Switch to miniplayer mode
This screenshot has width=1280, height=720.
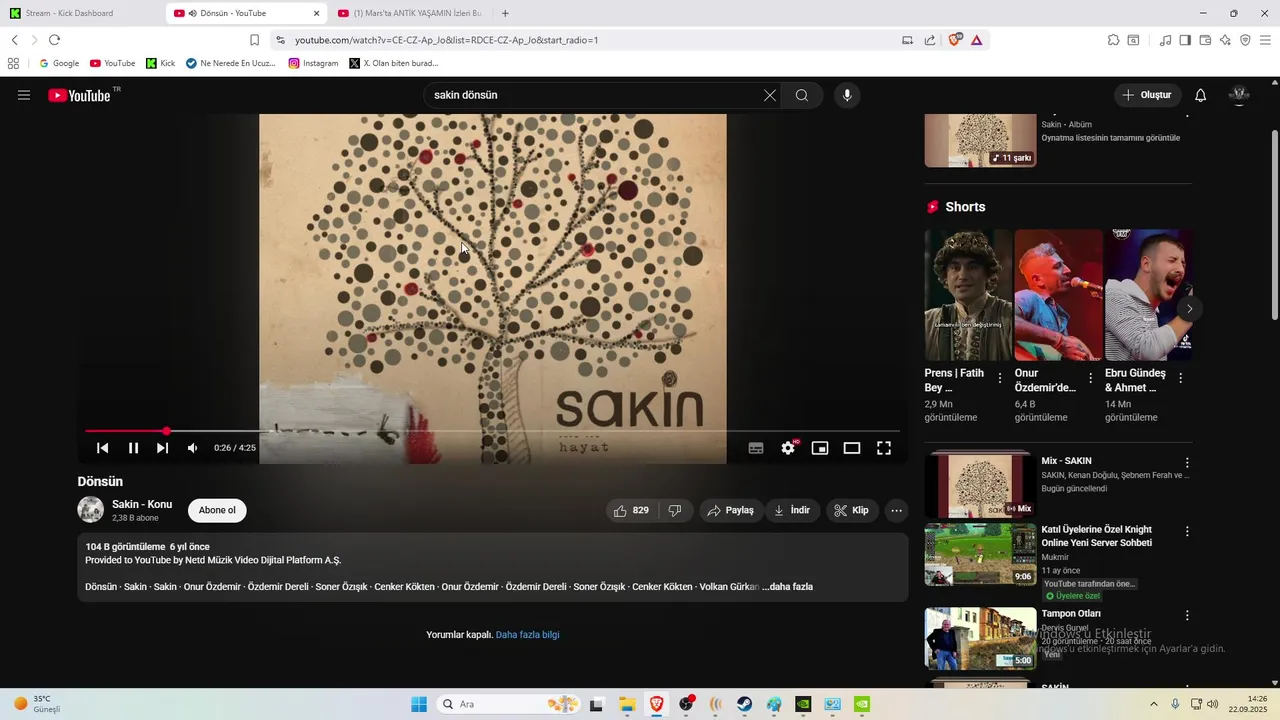[x=820, y=448]
